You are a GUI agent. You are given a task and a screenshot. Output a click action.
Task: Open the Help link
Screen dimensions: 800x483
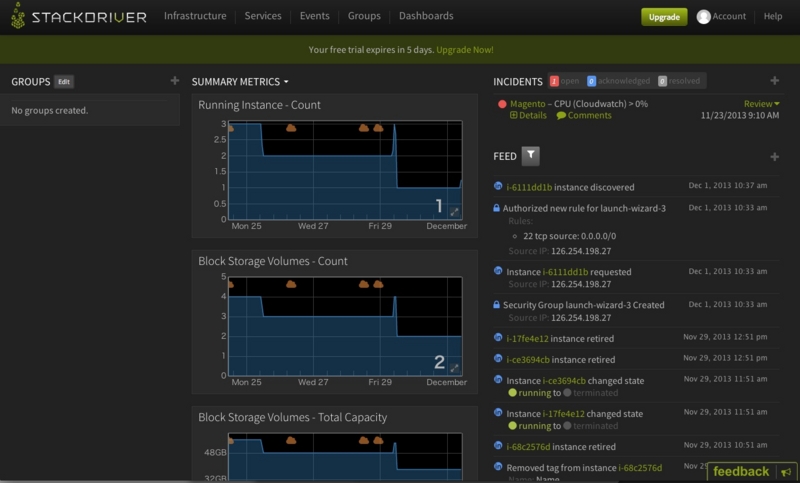pos(772,16)
